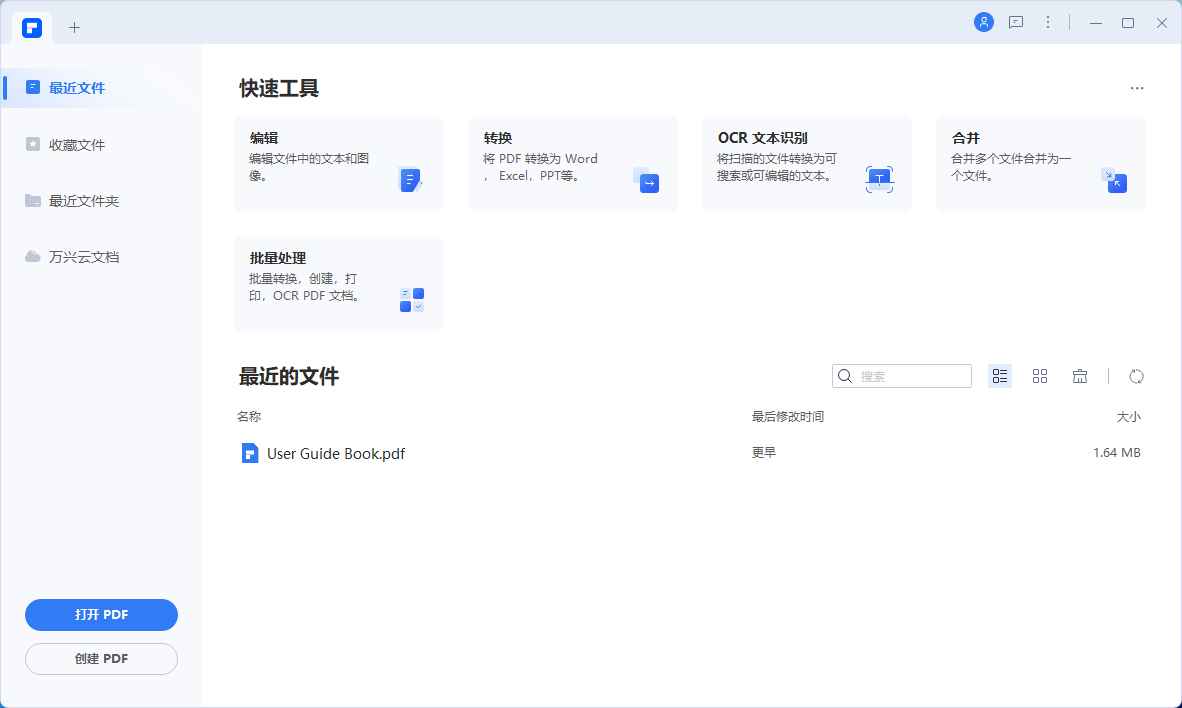Open the three-dot menu in the titlebar
The height and width of the screenshot is (708, 1182).
click(x=1047, y=22)
